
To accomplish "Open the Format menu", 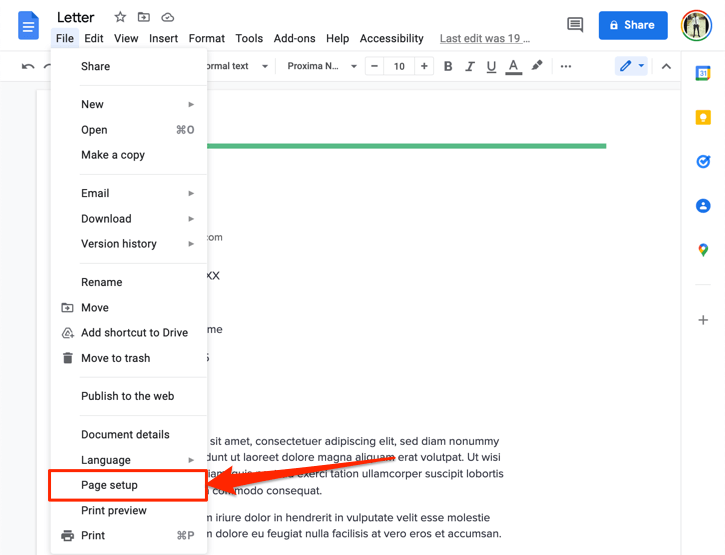I will pyautogui.click(x=207, y=38).
